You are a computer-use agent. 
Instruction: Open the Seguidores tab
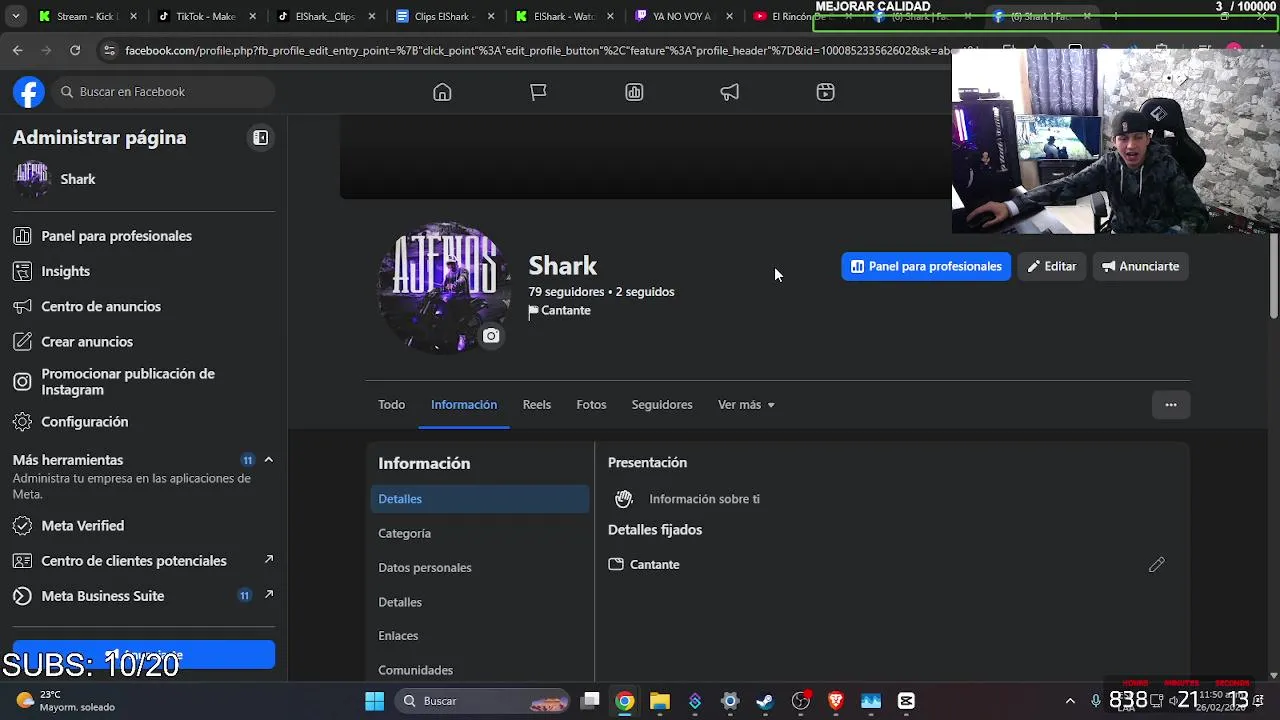(662, 405)
